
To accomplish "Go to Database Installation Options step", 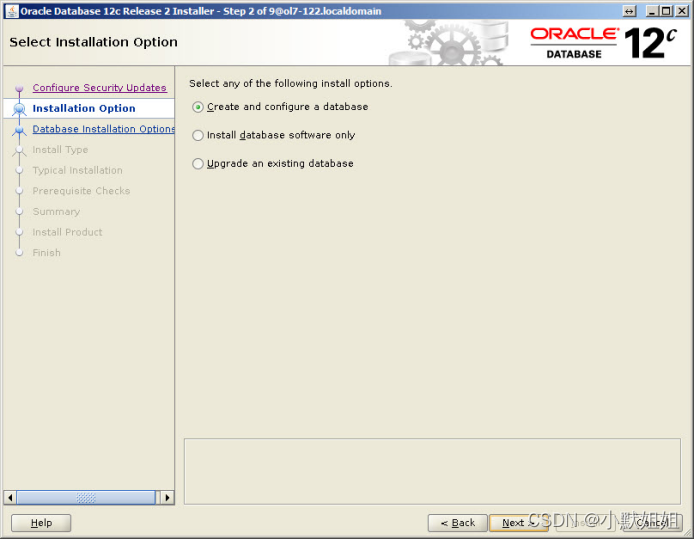I will point(103,129).
